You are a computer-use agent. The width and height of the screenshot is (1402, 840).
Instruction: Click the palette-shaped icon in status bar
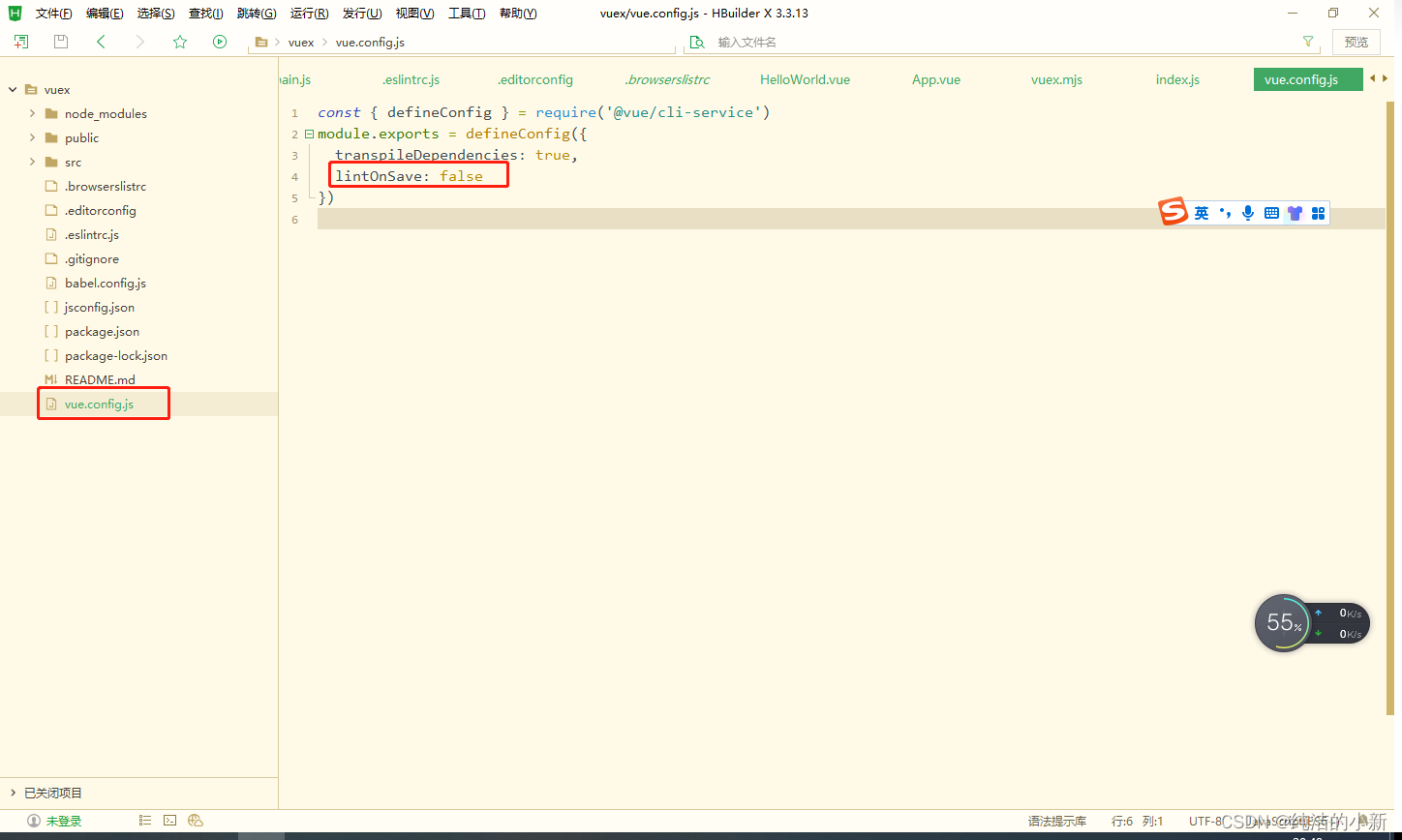196,820
